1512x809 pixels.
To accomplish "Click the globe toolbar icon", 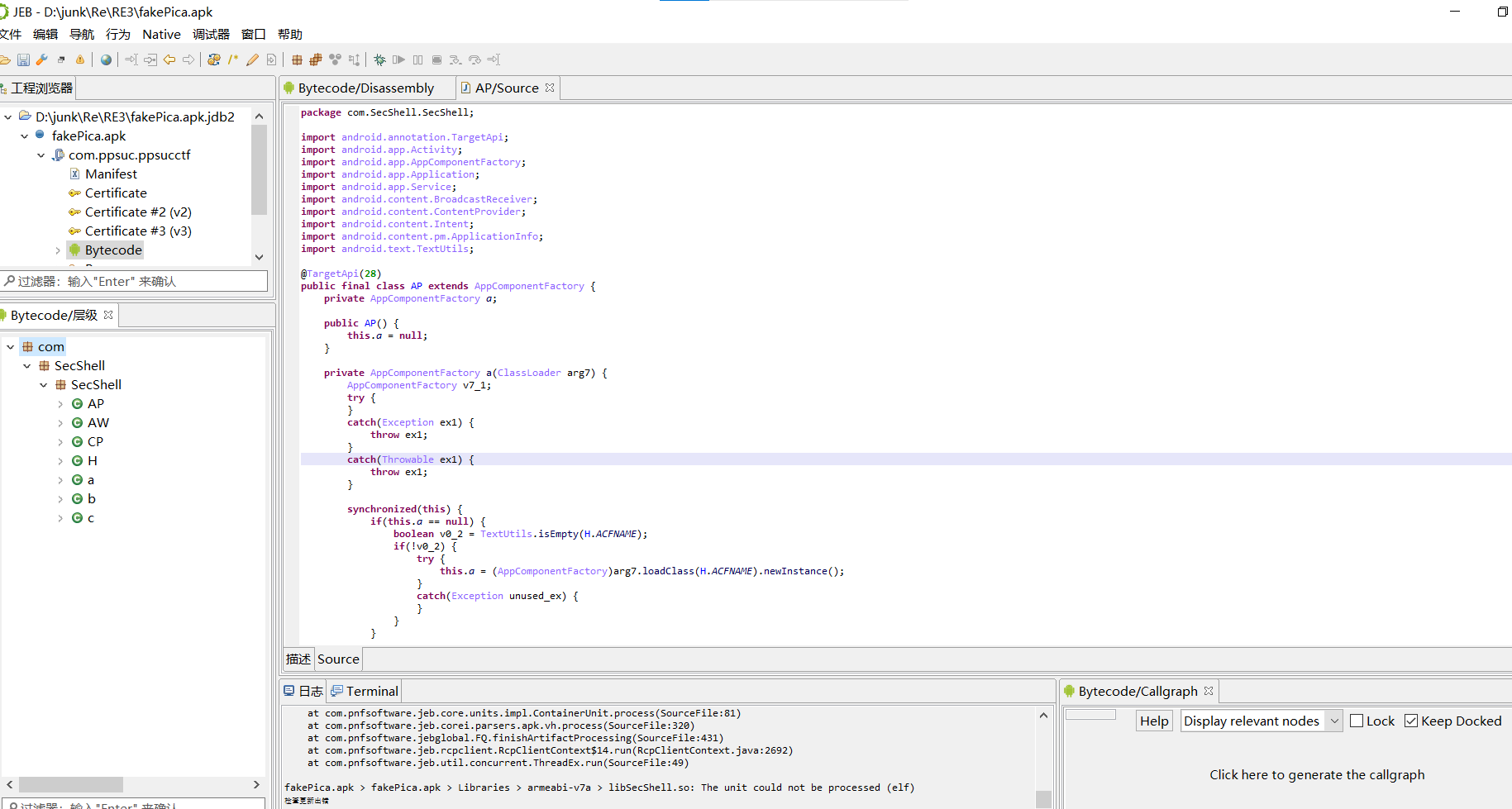I will coord(106,59).
